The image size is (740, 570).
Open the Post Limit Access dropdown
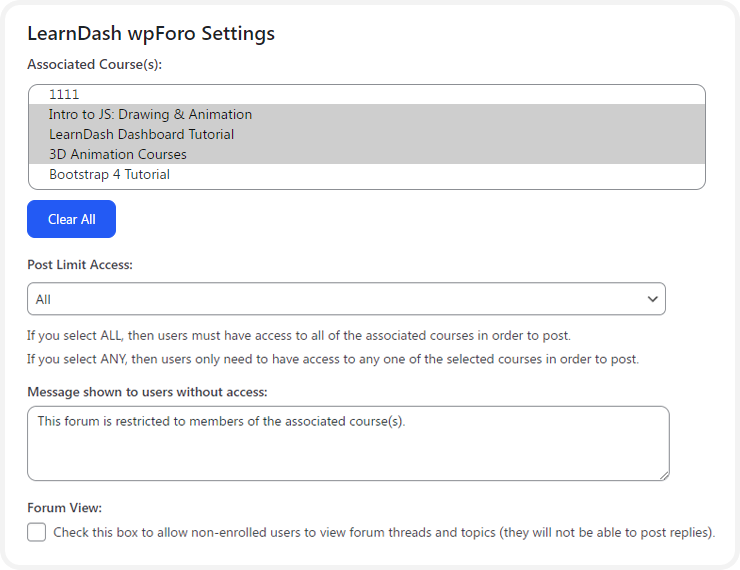[x=346, y=299]
